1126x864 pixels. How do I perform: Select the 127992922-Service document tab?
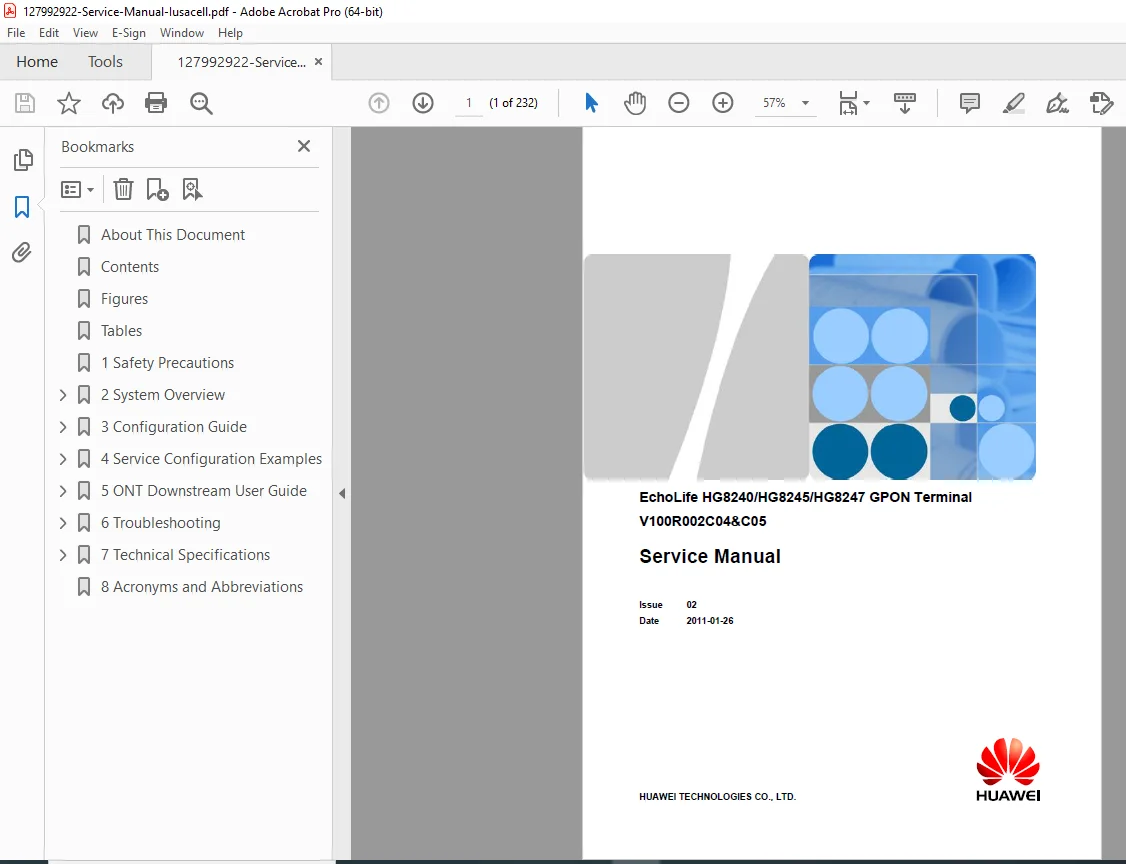pos(241,62)
